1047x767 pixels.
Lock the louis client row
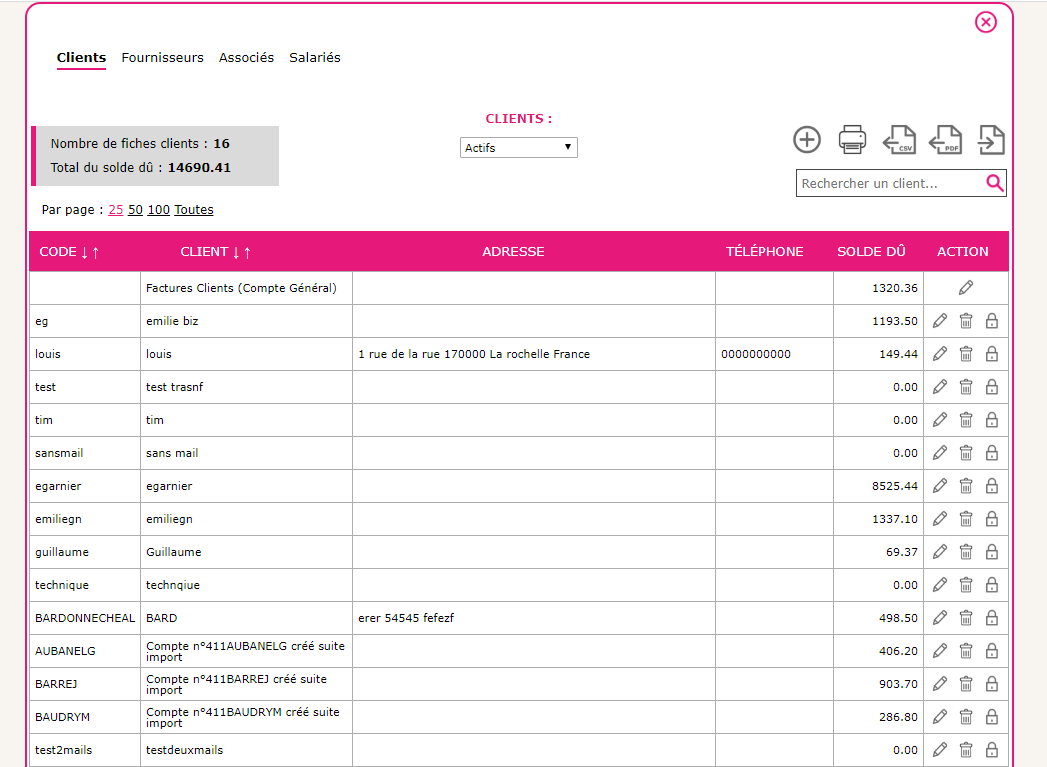click(992, 354)
